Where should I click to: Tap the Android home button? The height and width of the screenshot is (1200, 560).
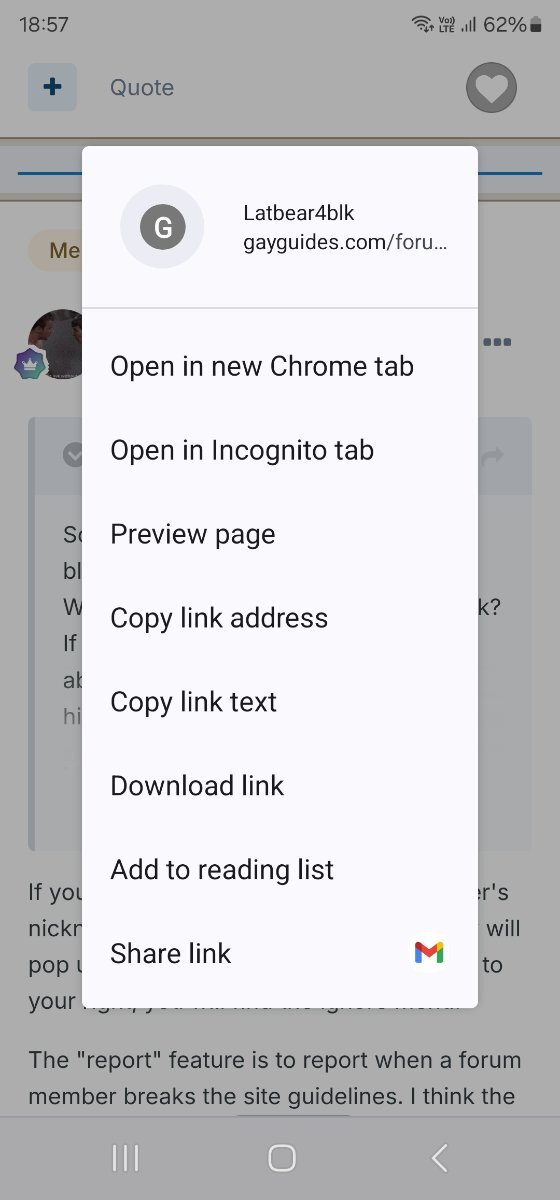[282, 1158]
